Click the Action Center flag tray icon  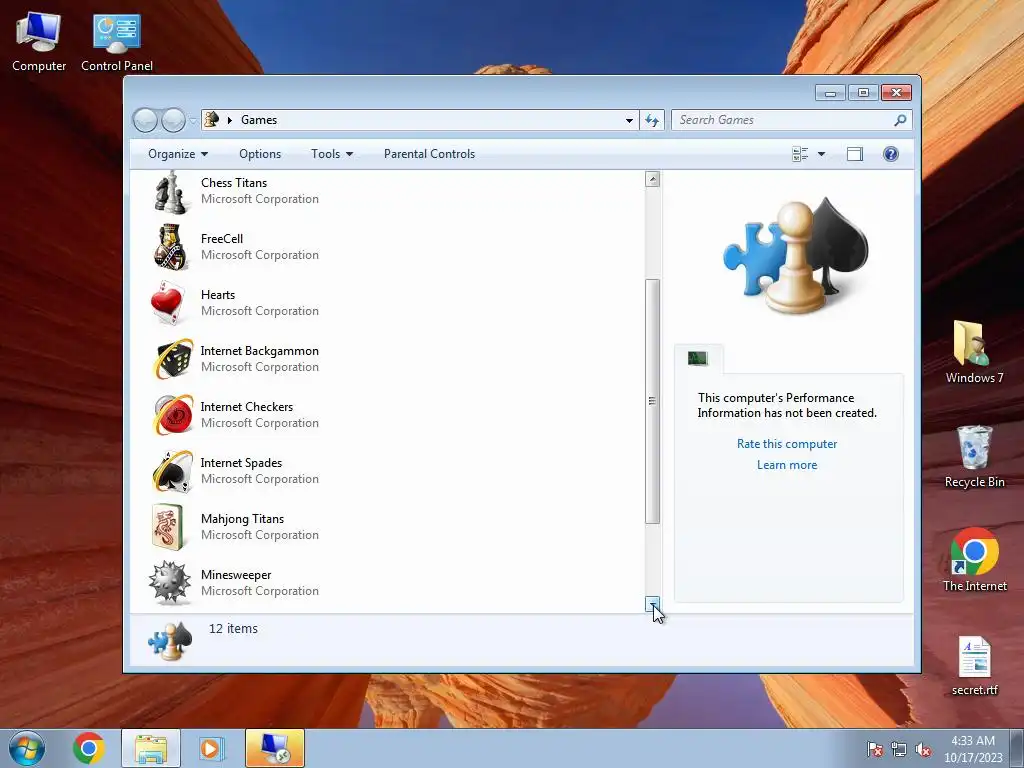click(x=874, y=749)
